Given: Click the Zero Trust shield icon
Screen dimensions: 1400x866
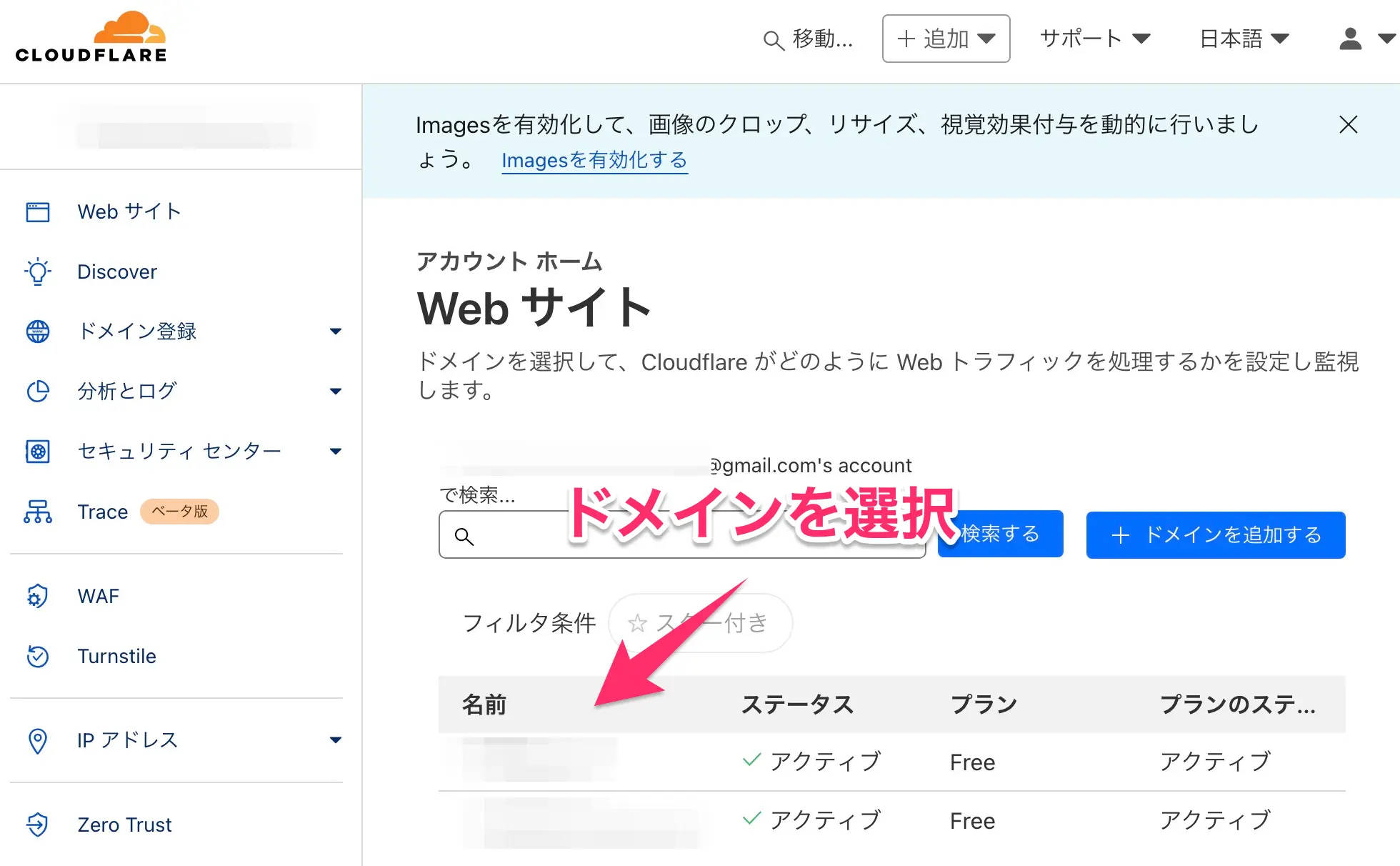Looking at the screenshot, I should pyautogui.click(x=38, y=825).
